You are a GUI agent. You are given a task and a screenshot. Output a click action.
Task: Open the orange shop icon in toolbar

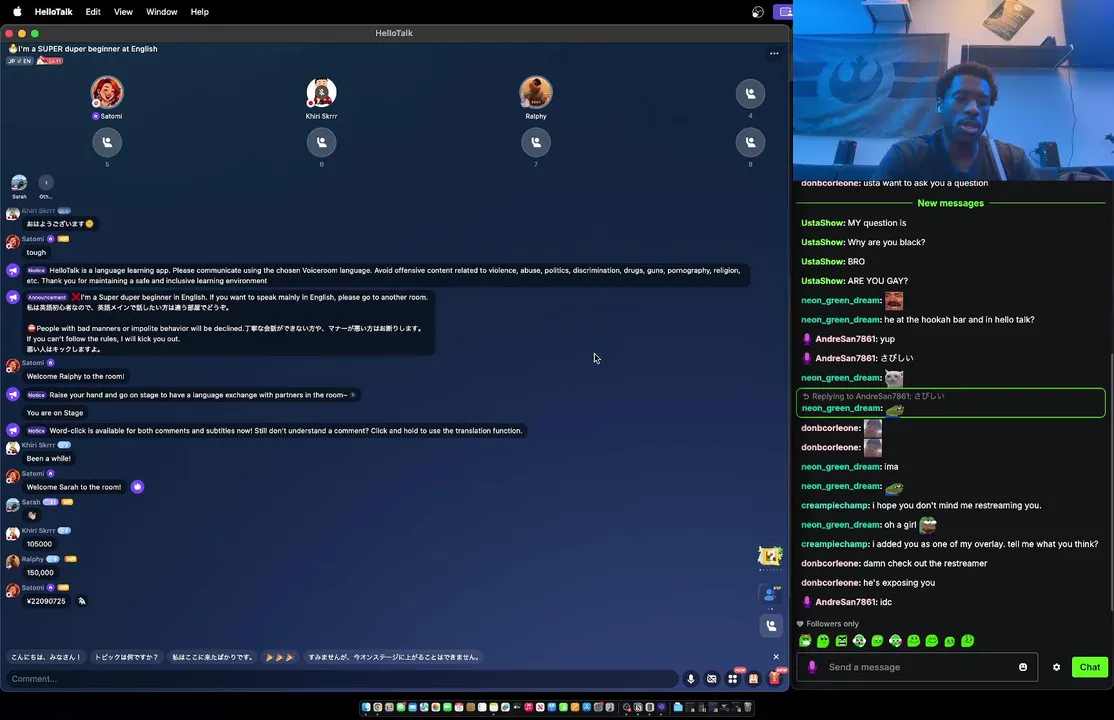pyautogui.click(x=754, y=679)
